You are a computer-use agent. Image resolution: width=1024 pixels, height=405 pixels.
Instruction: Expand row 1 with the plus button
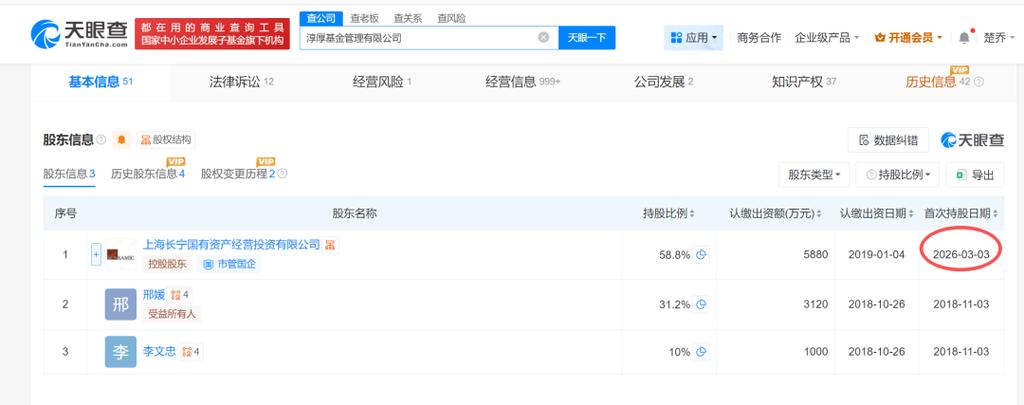pos(96,255)
